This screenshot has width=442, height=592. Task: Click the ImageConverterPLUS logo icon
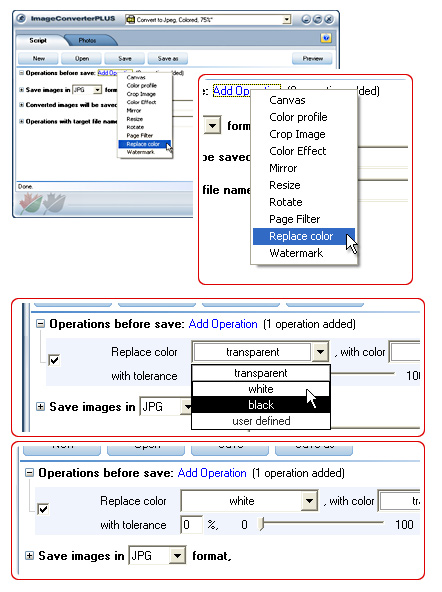(21, 18)
